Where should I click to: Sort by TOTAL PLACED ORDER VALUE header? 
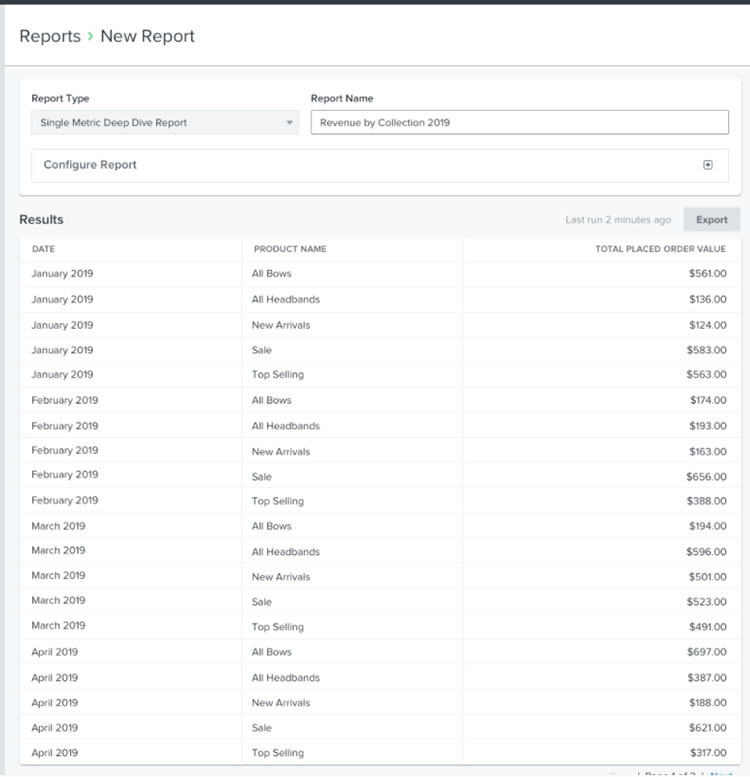(x=660, y=249)
